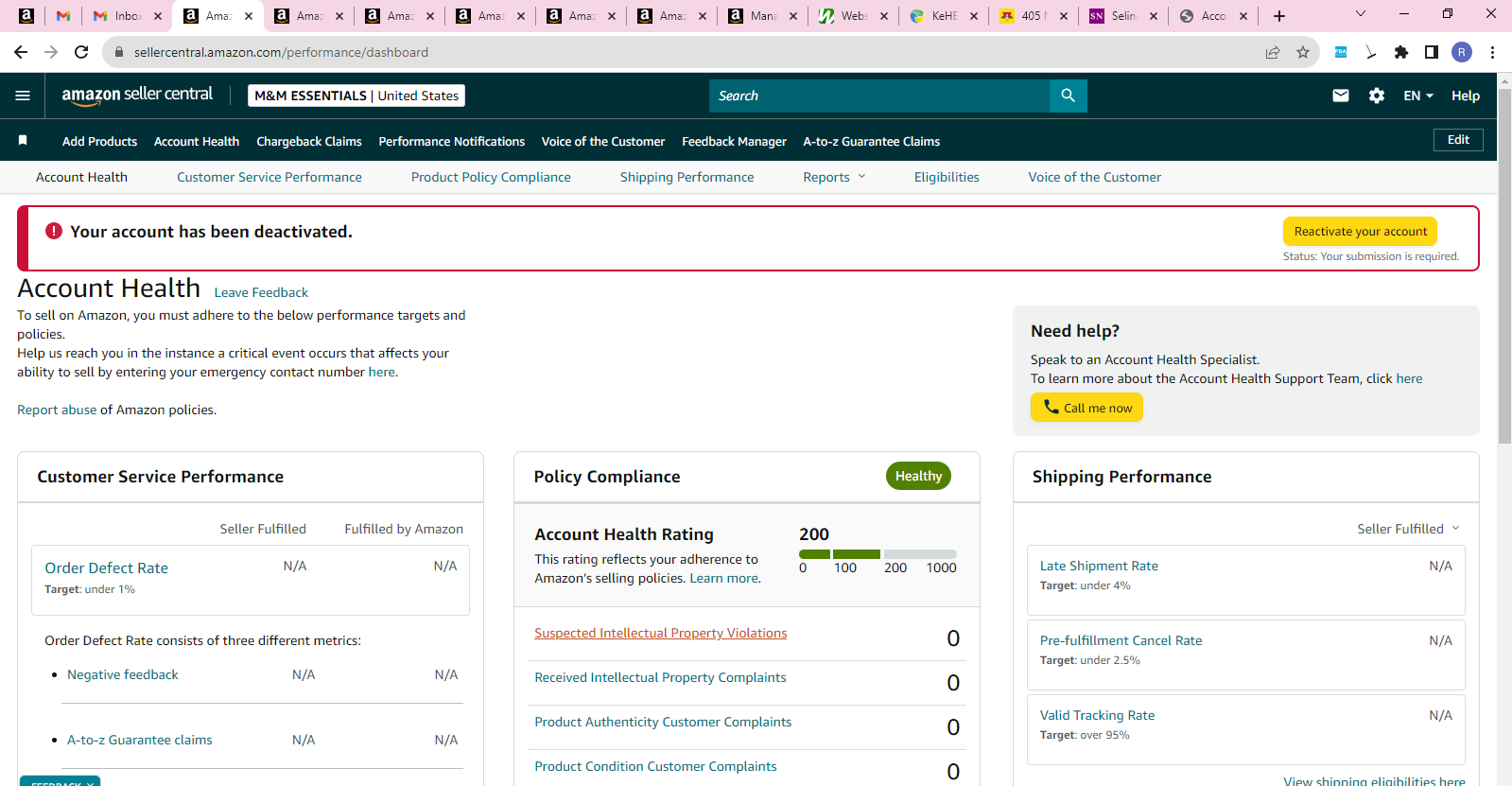Select the Shipping Performance subnav tab
This screenshot has height=786, width=1512.
click(x=687, y=177)
